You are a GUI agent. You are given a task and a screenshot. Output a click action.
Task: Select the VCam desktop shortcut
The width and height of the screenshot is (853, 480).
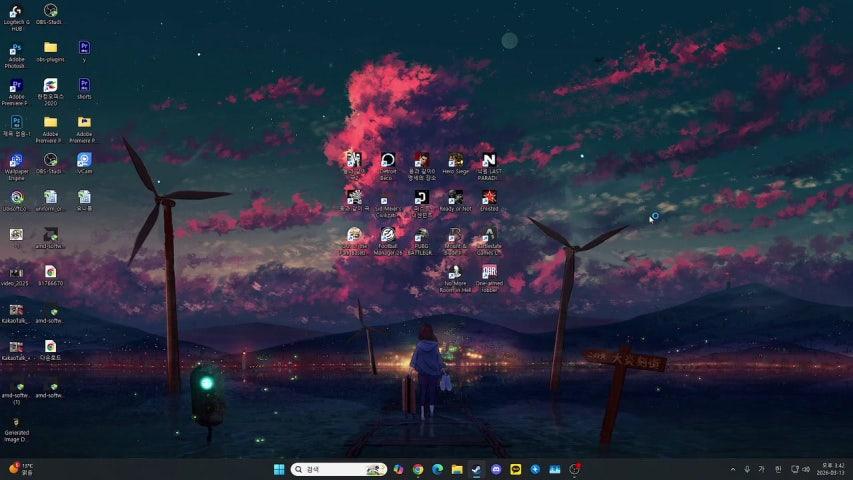pos(84,161)
